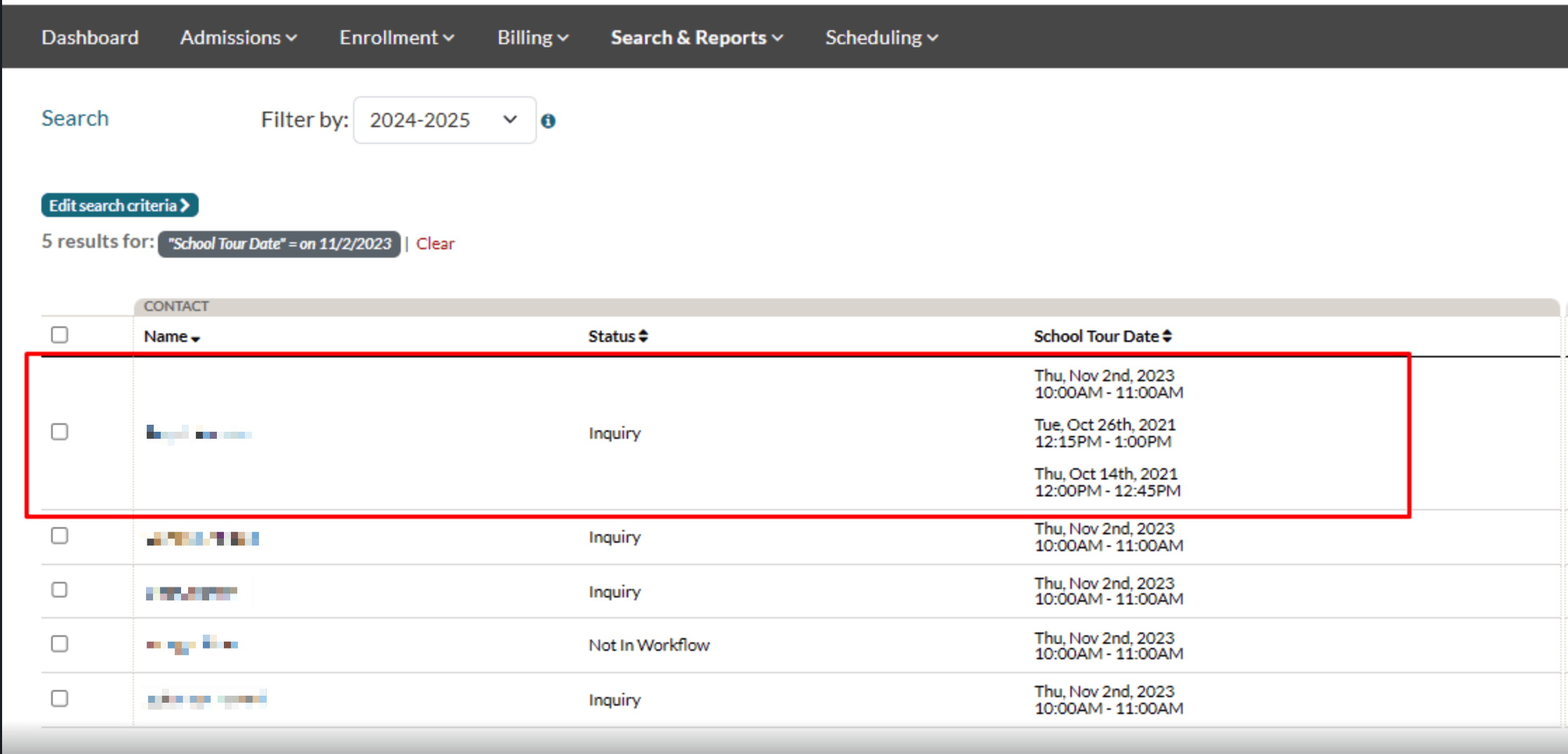Click the Edit search criteria button
Screen dimensions: 1568x754
coord(119,205)
